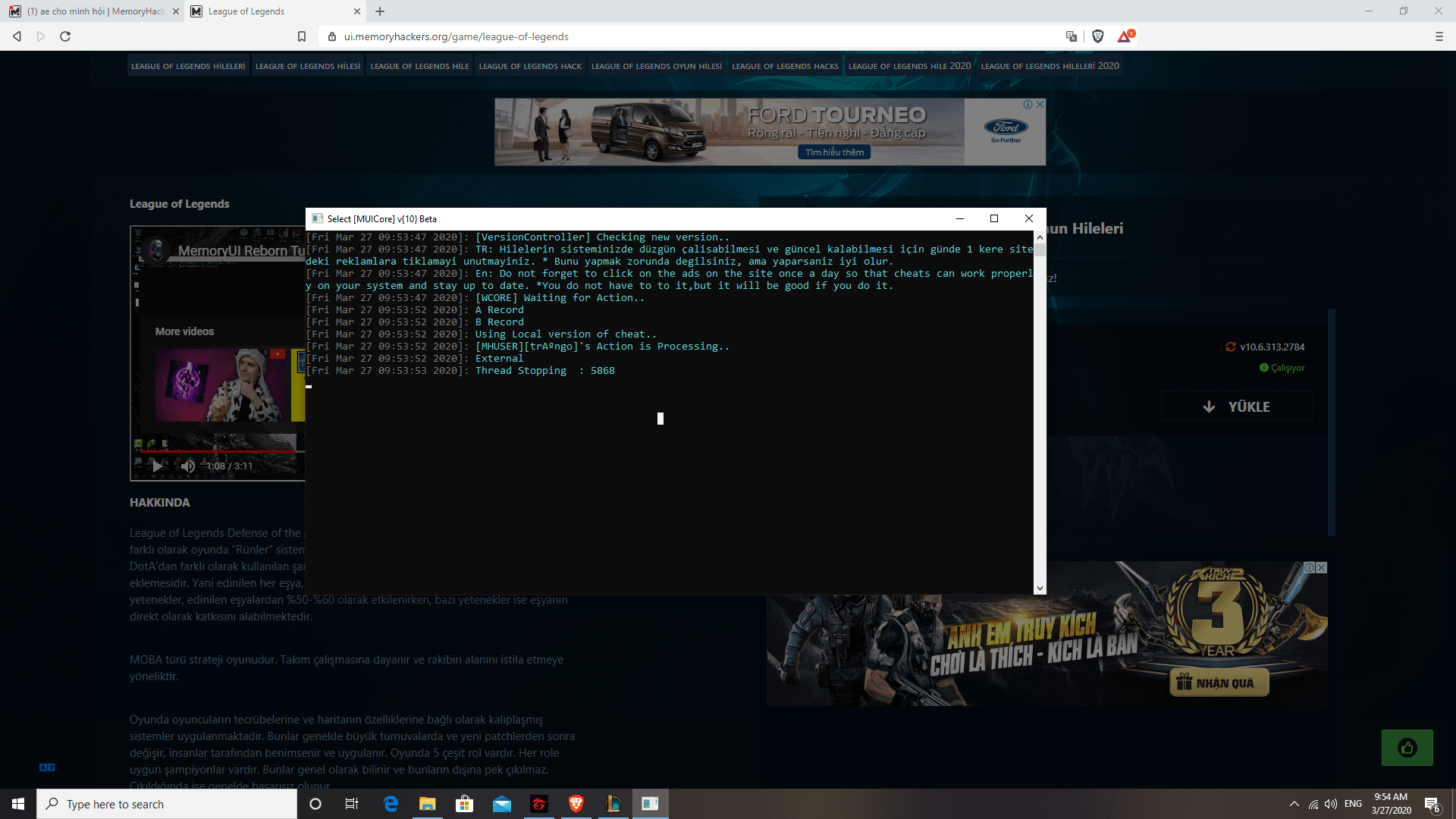Open Brave Shields lion icon in address bar
Viewport: 1456px width, 819px height.
[1097, 36]
